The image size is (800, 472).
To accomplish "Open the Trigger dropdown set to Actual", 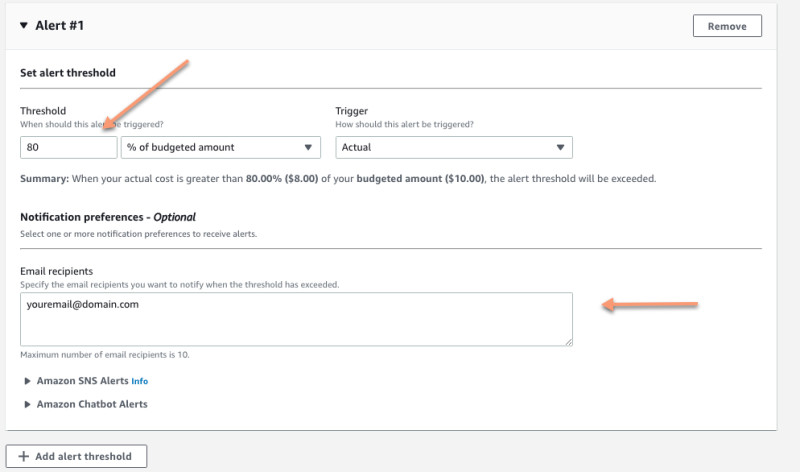I will pyautogui.click(x=453, y=148).
